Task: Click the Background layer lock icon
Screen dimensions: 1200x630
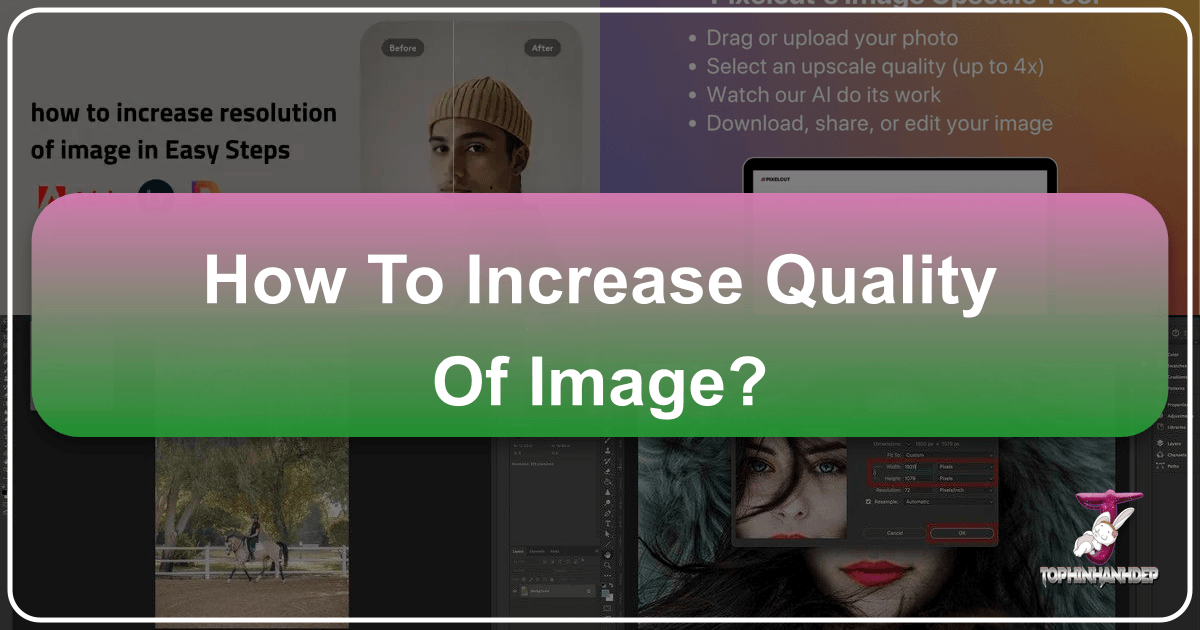Action: tap(590, 593)
